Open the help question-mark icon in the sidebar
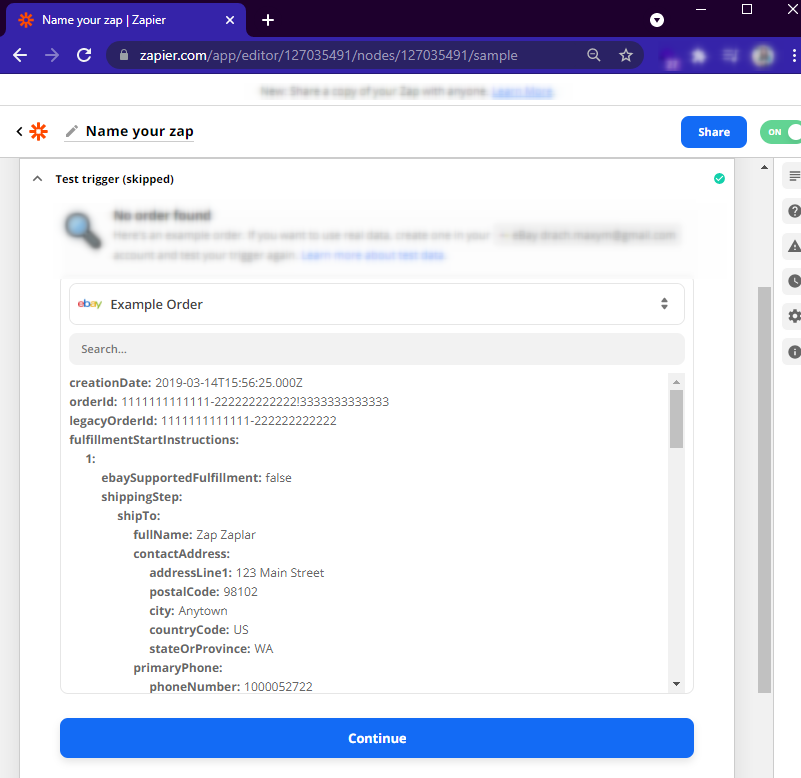 point(794,211)
